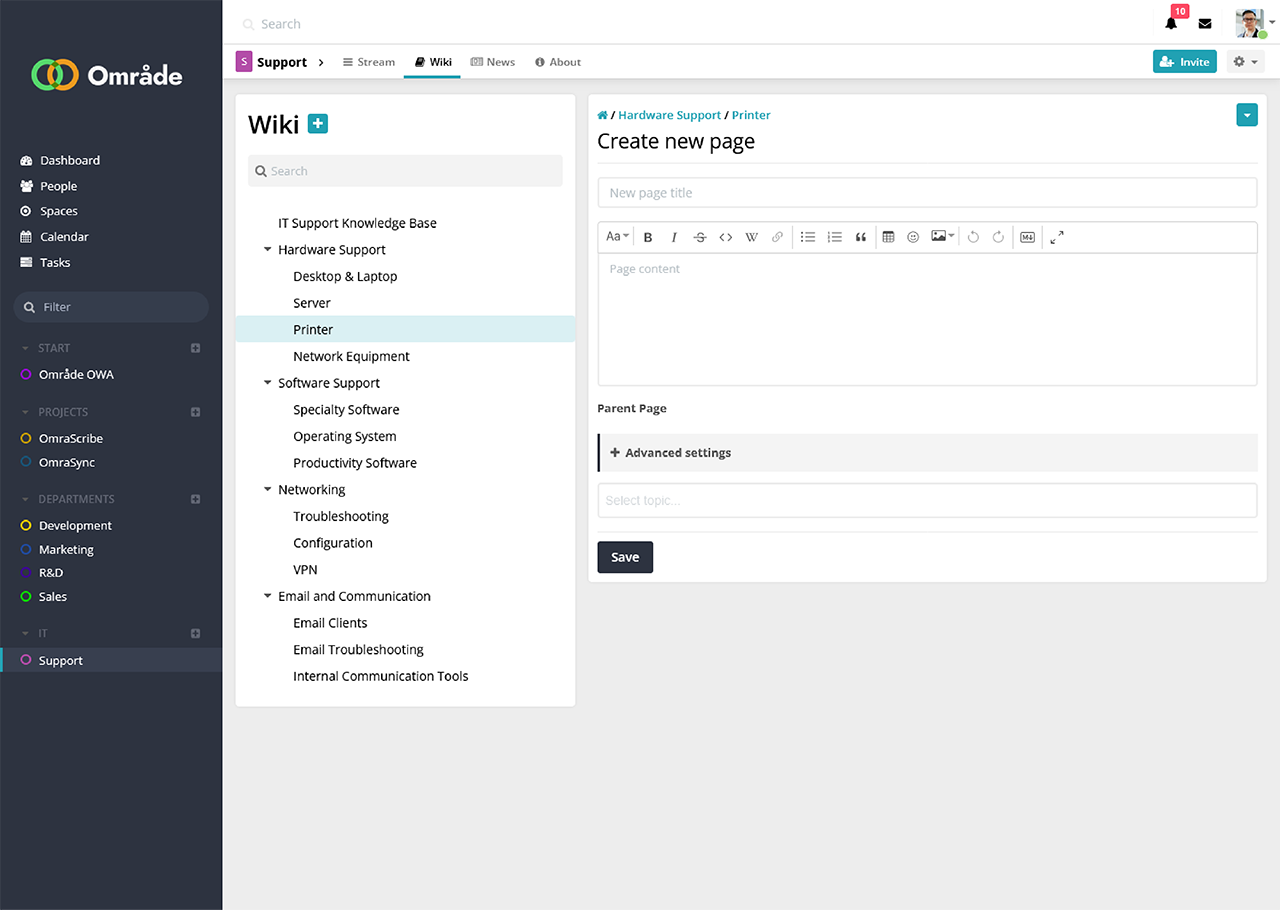Click the strikethrough formatting icon
Screen dimensions: 1280x910
(x=700, y=237)
